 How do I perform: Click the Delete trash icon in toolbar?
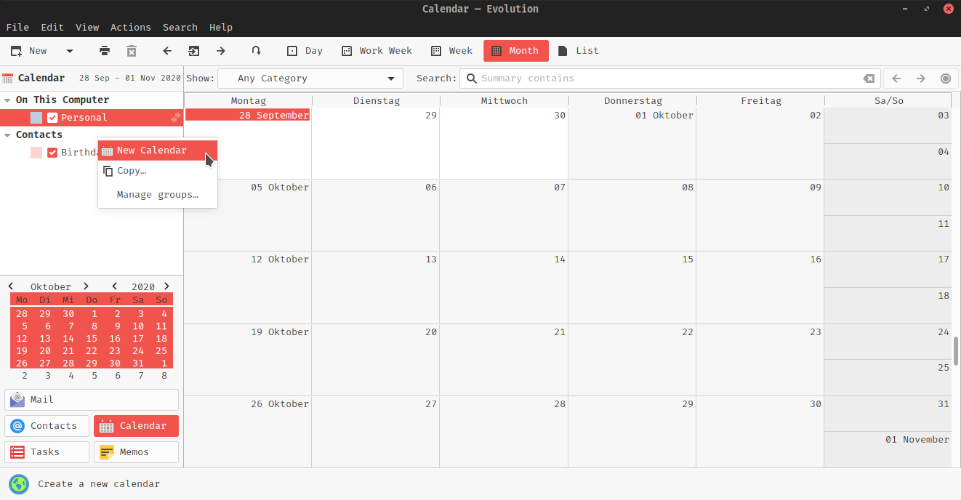tap(131, 51)
